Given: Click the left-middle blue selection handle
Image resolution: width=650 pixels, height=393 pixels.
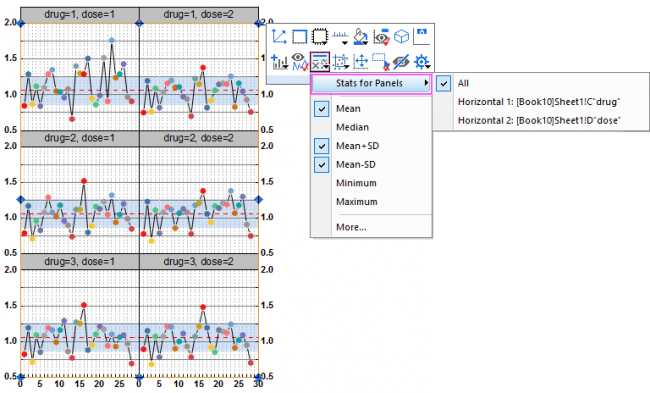Looking at the screenshot, I should tap(20, 200).
